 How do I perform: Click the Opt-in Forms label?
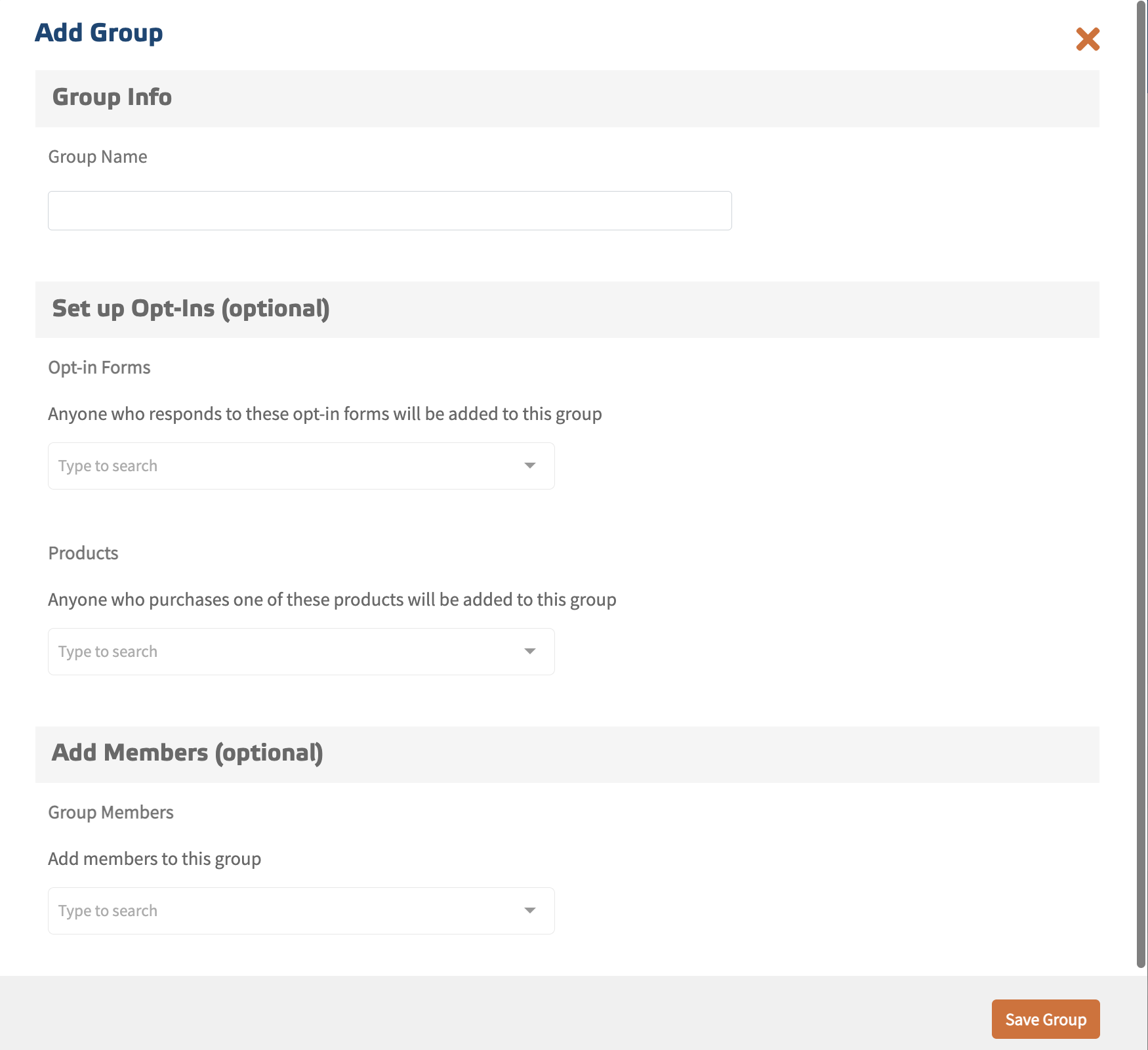point(99,367)
